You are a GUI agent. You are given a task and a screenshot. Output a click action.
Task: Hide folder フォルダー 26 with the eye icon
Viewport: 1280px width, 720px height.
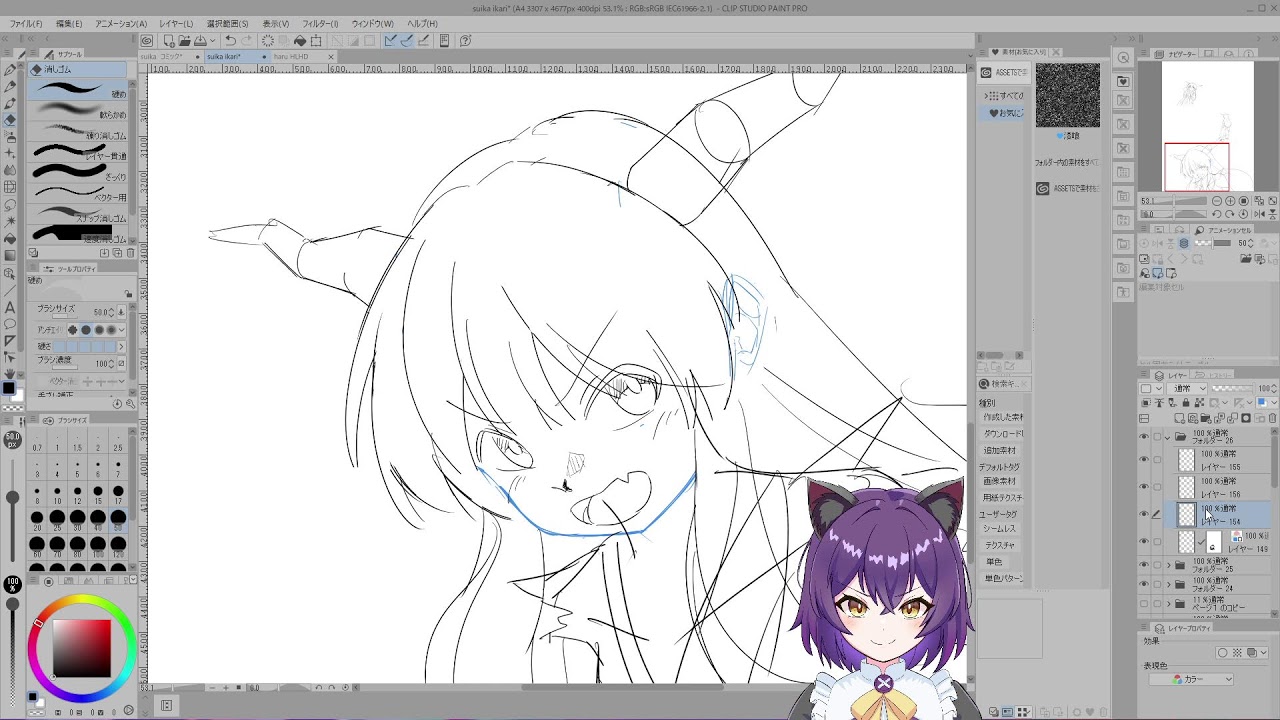[1144, 437]
